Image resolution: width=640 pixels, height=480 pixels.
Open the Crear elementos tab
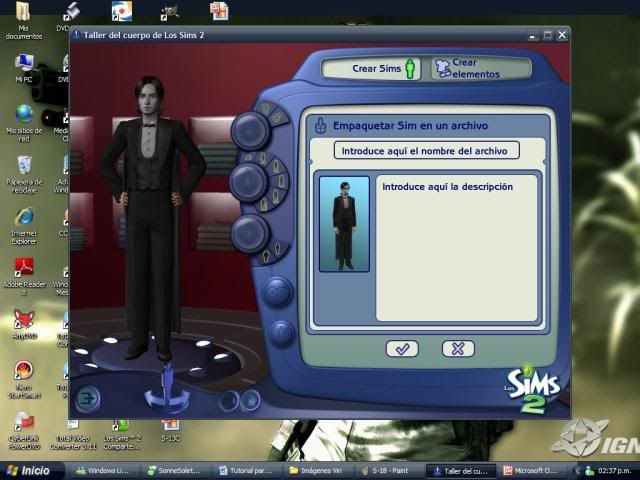tap(481, 69)
